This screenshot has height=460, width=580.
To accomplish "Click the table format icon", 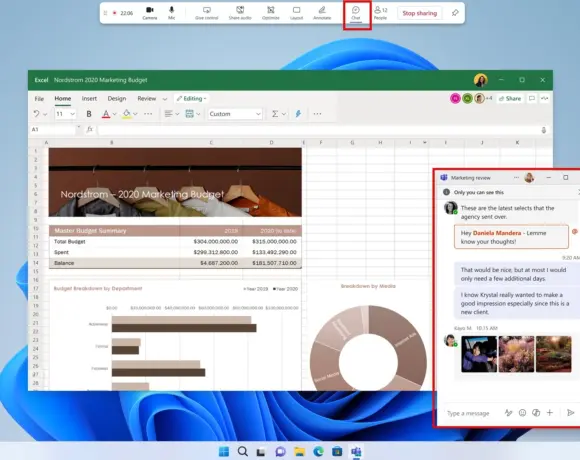I will pos(189,114).
